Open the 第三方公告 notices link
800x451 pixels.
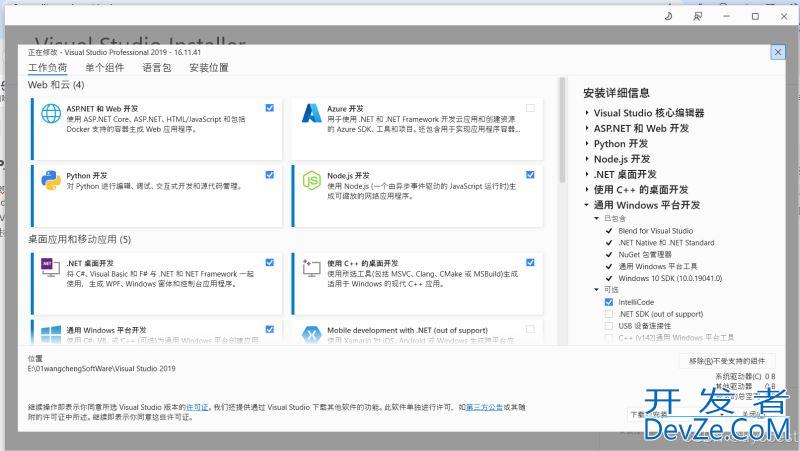(x=484, y=407)
